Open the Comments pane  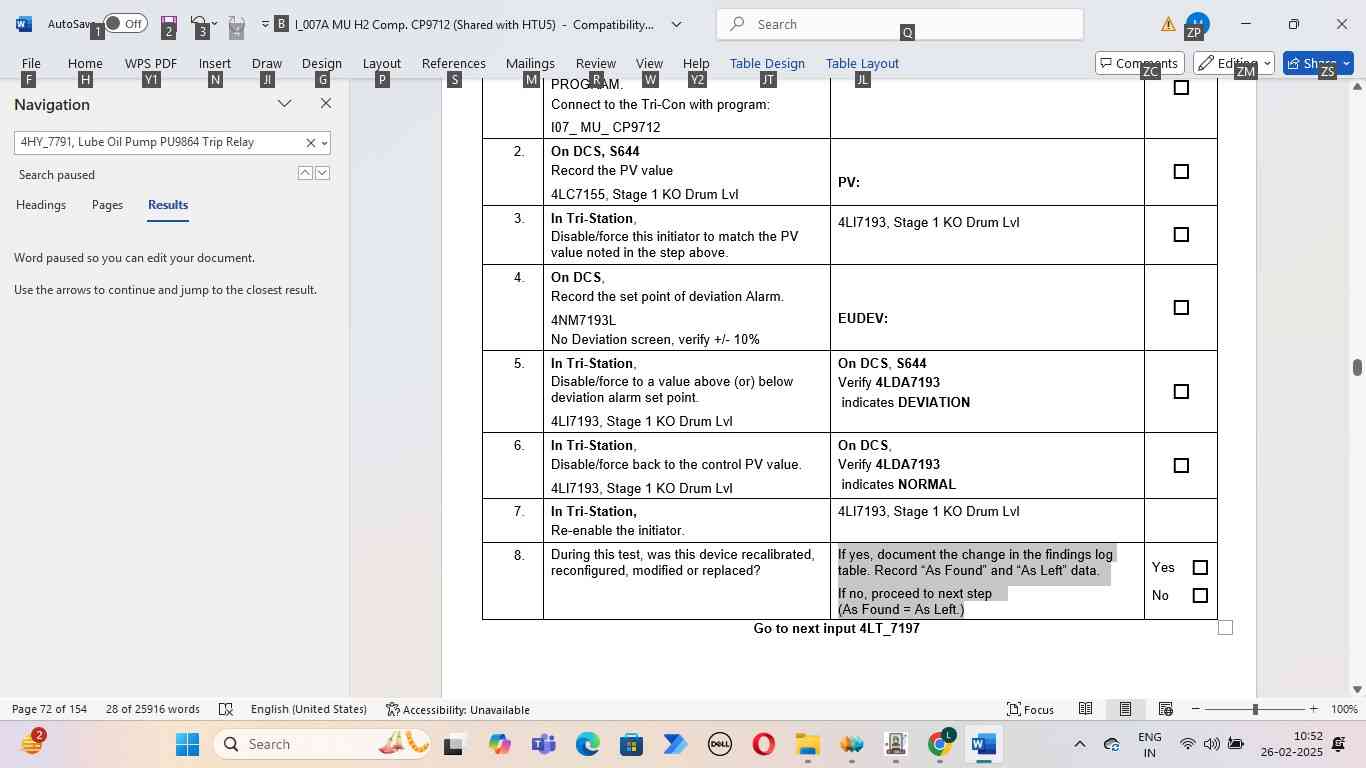pos(1140,63)
